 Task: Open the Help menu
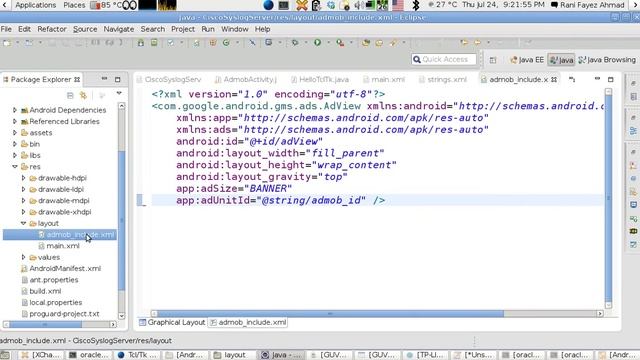coord(262,29)
